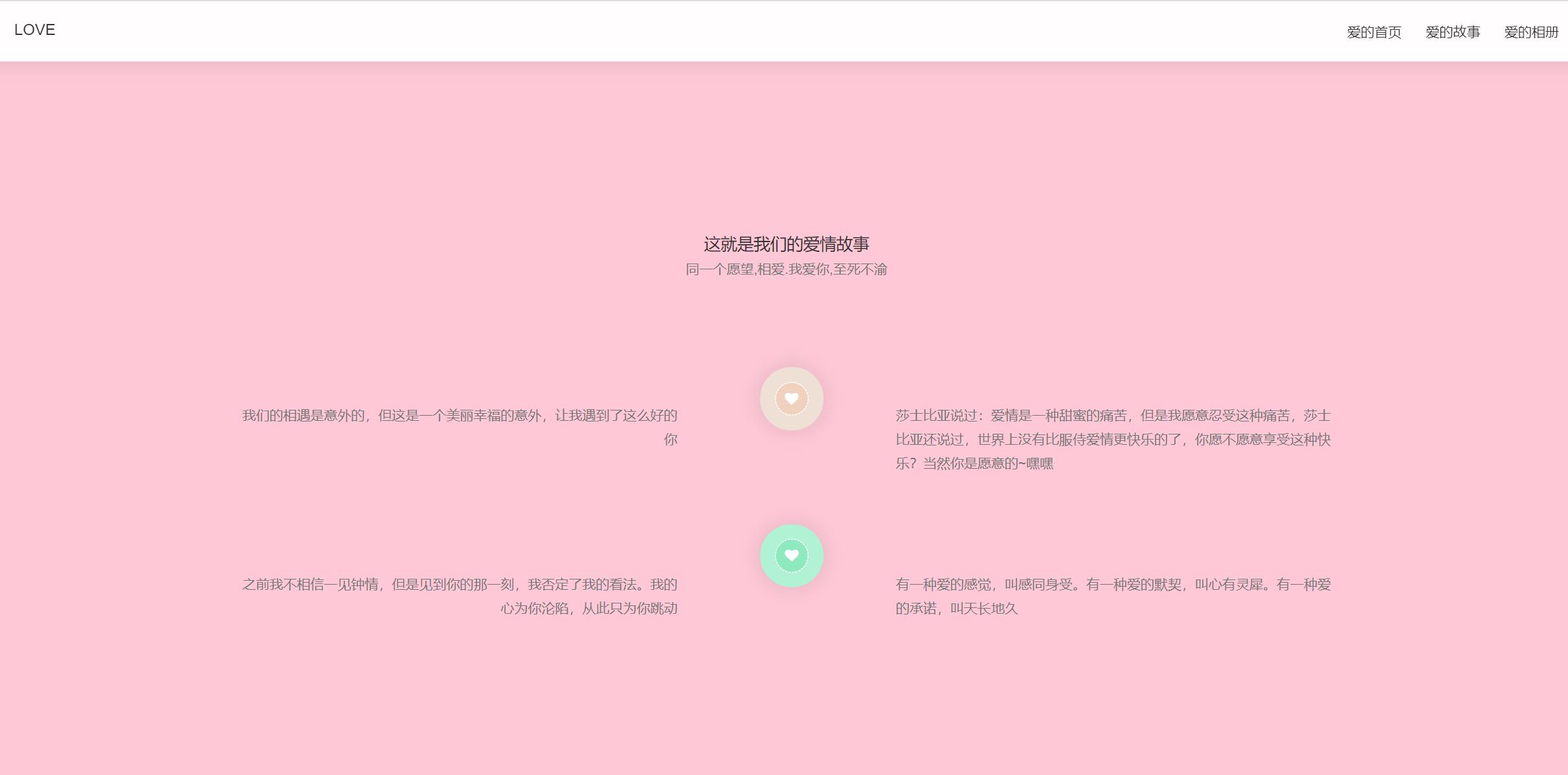1568x775 pixels.
Task: Click the line beginning 莎士比亚说过
Action: [1112, 416]
